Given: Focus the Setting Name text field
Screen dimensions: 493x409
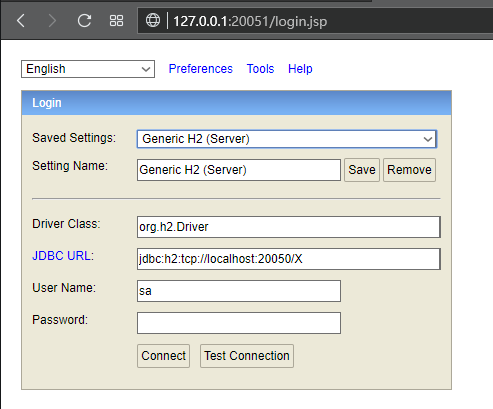Looking at the screenshot, I should click(x=239, y=170).
